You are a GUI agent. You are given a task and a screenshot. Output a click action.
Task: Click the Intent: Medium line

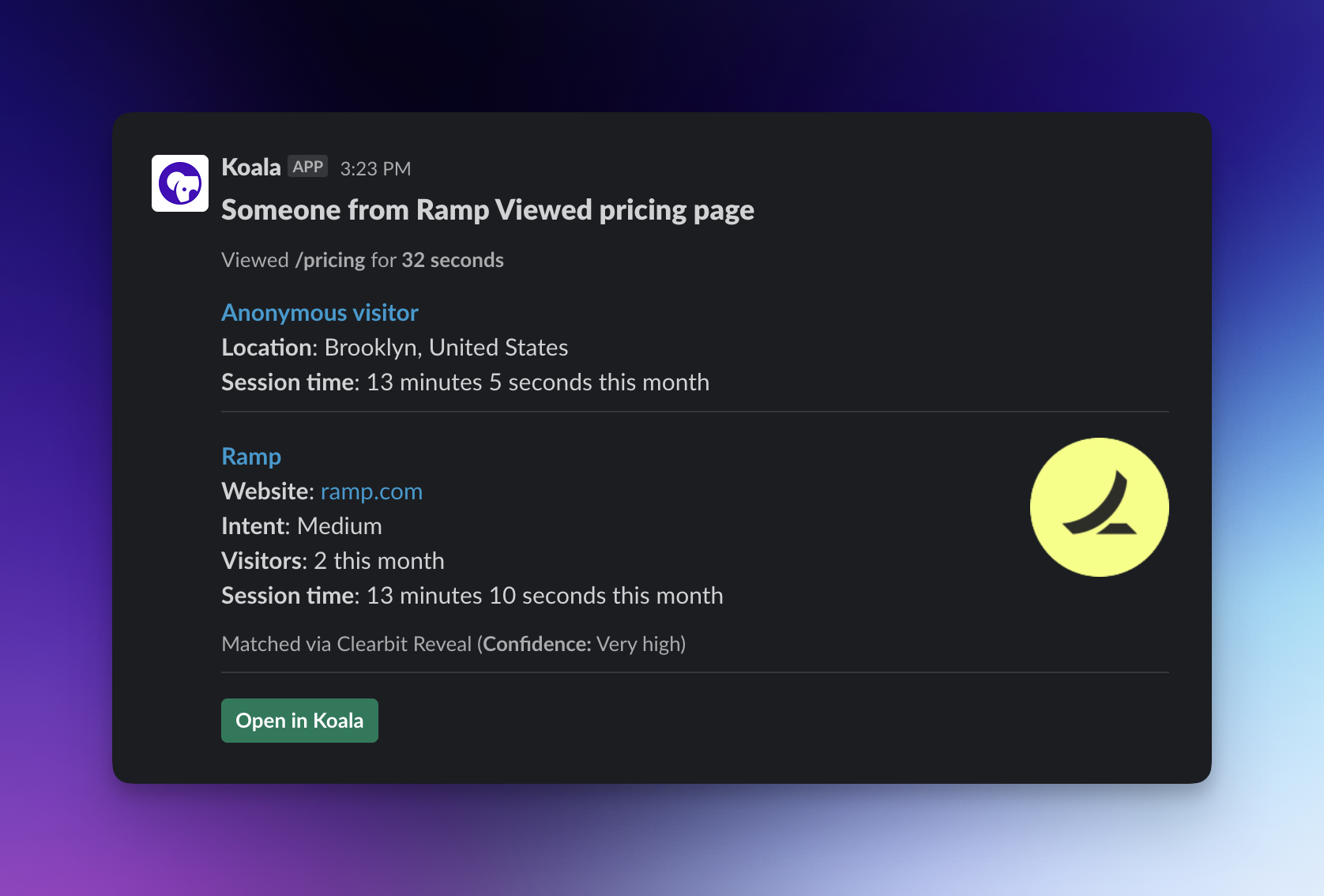301,526
